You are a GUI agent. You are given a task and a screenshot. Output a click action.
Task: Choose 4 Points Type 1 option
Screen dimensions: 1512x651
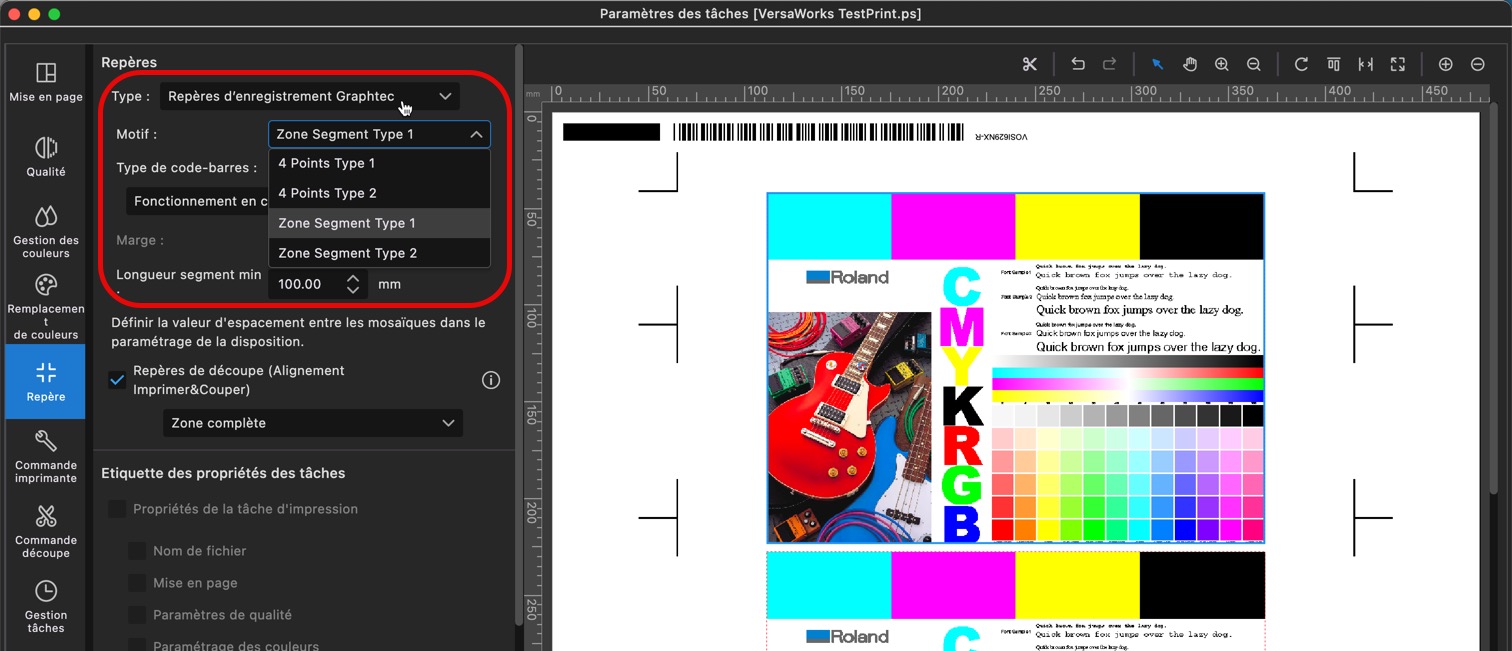(x=379, y=163)
